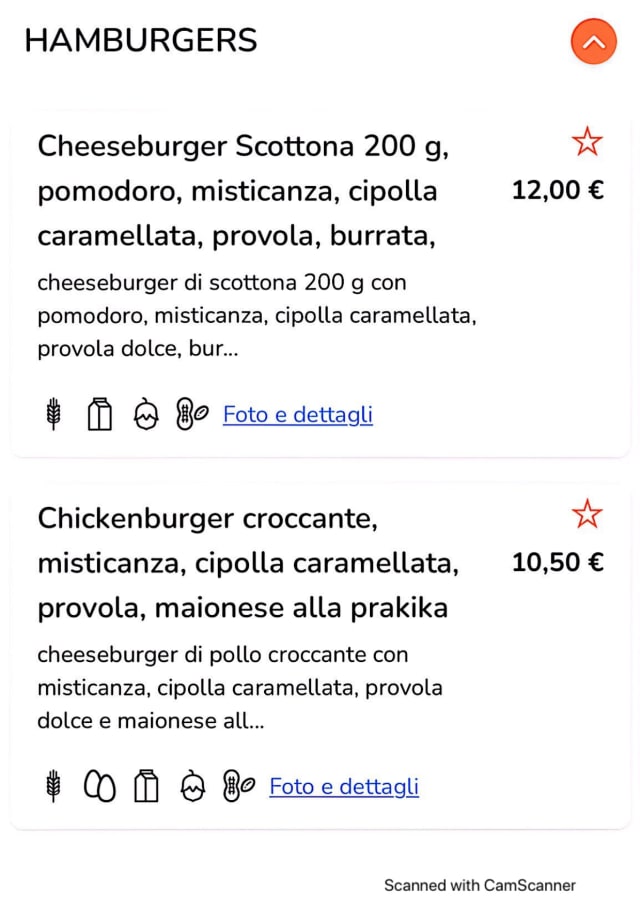Toggle the star on the Chickenburger croccante
Image resolution: width=640 pixels, height=906 pixels.
point(587,514)
